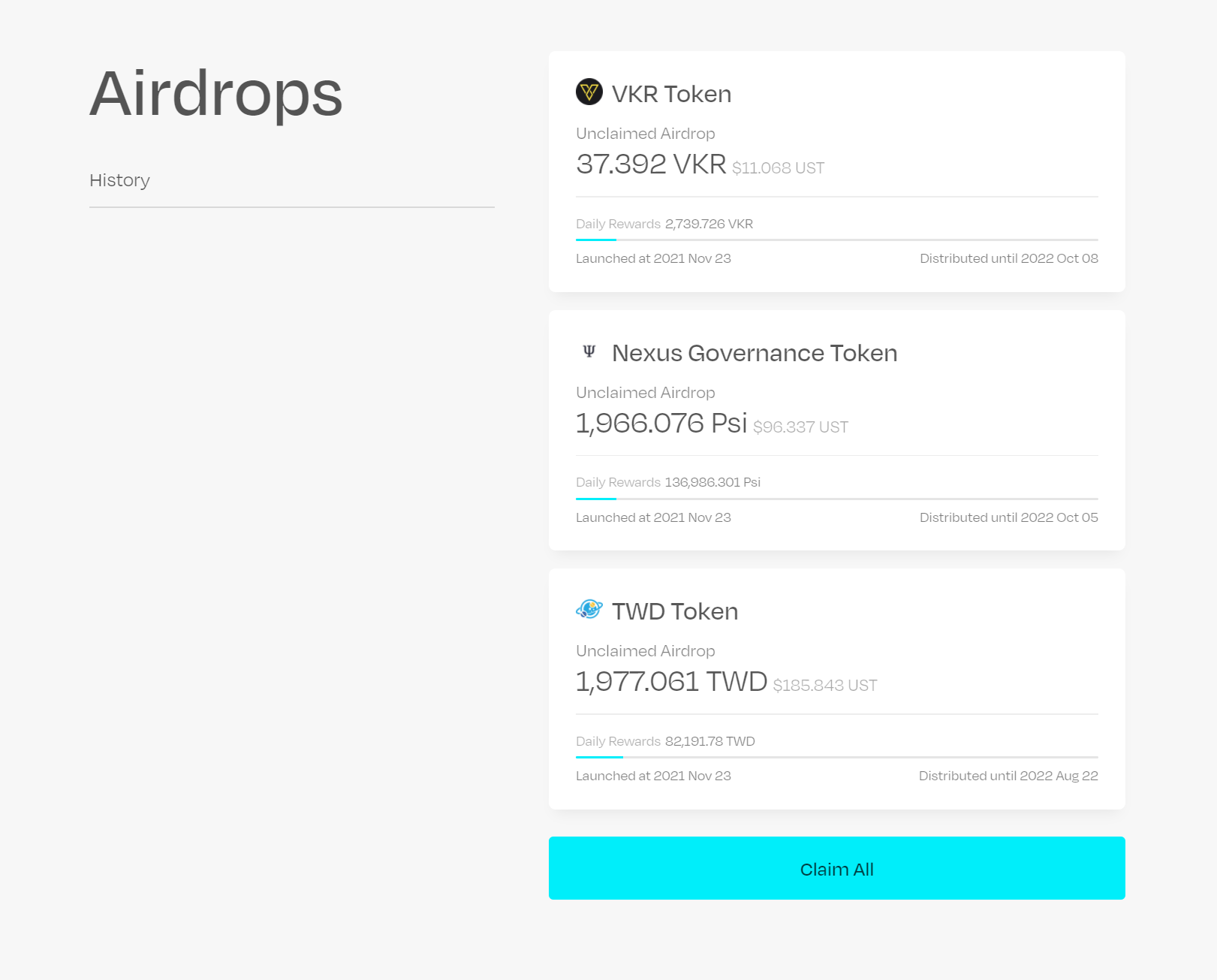Click the Nexus Psi distribution progress bar
The image size is (1217, 980).
[836, 499]
